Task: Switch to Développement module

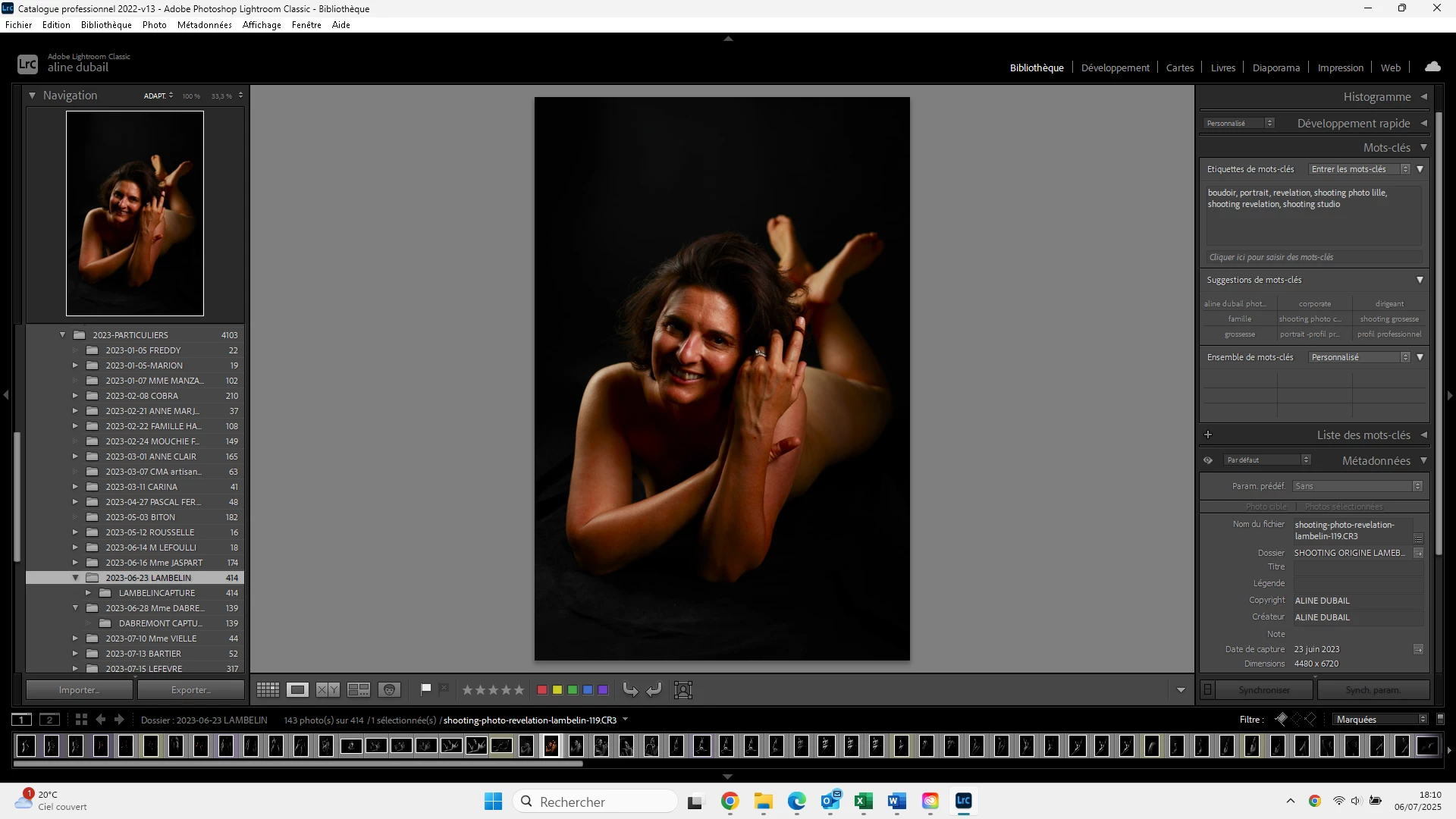Action: tap(1115, 67)
